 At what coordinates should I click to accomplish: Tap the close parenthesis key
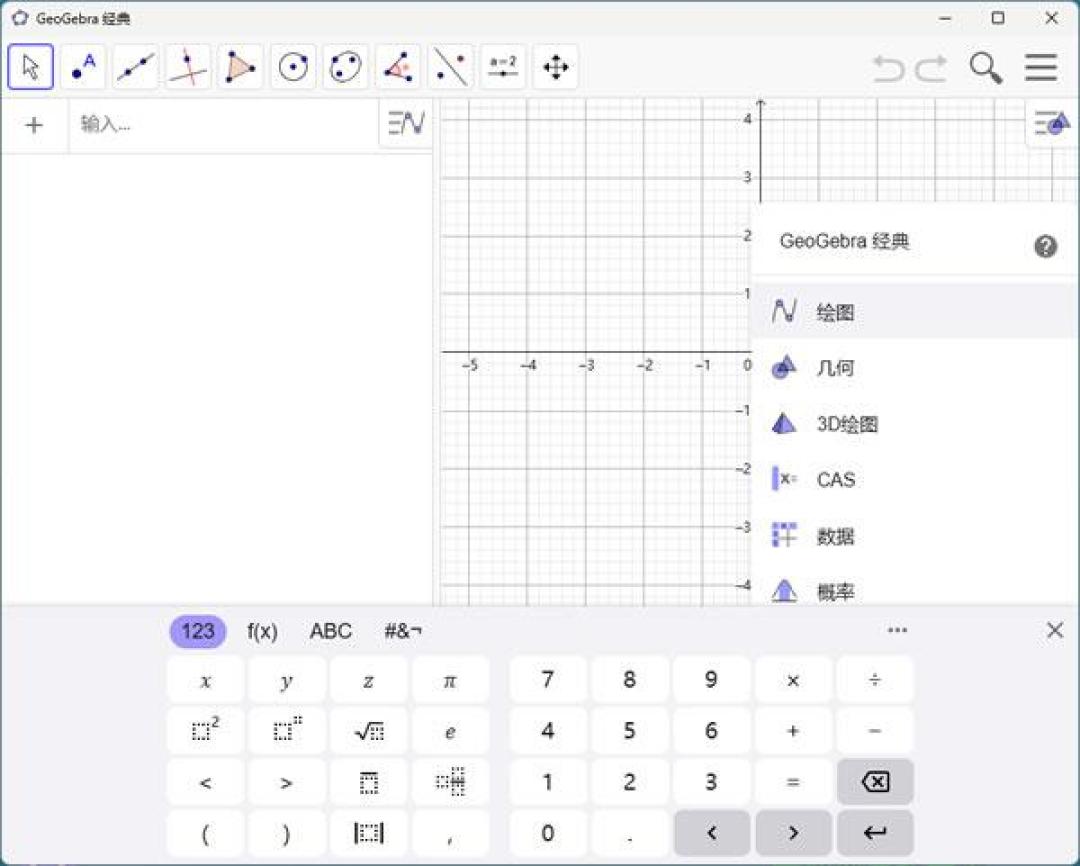[287, 833]
